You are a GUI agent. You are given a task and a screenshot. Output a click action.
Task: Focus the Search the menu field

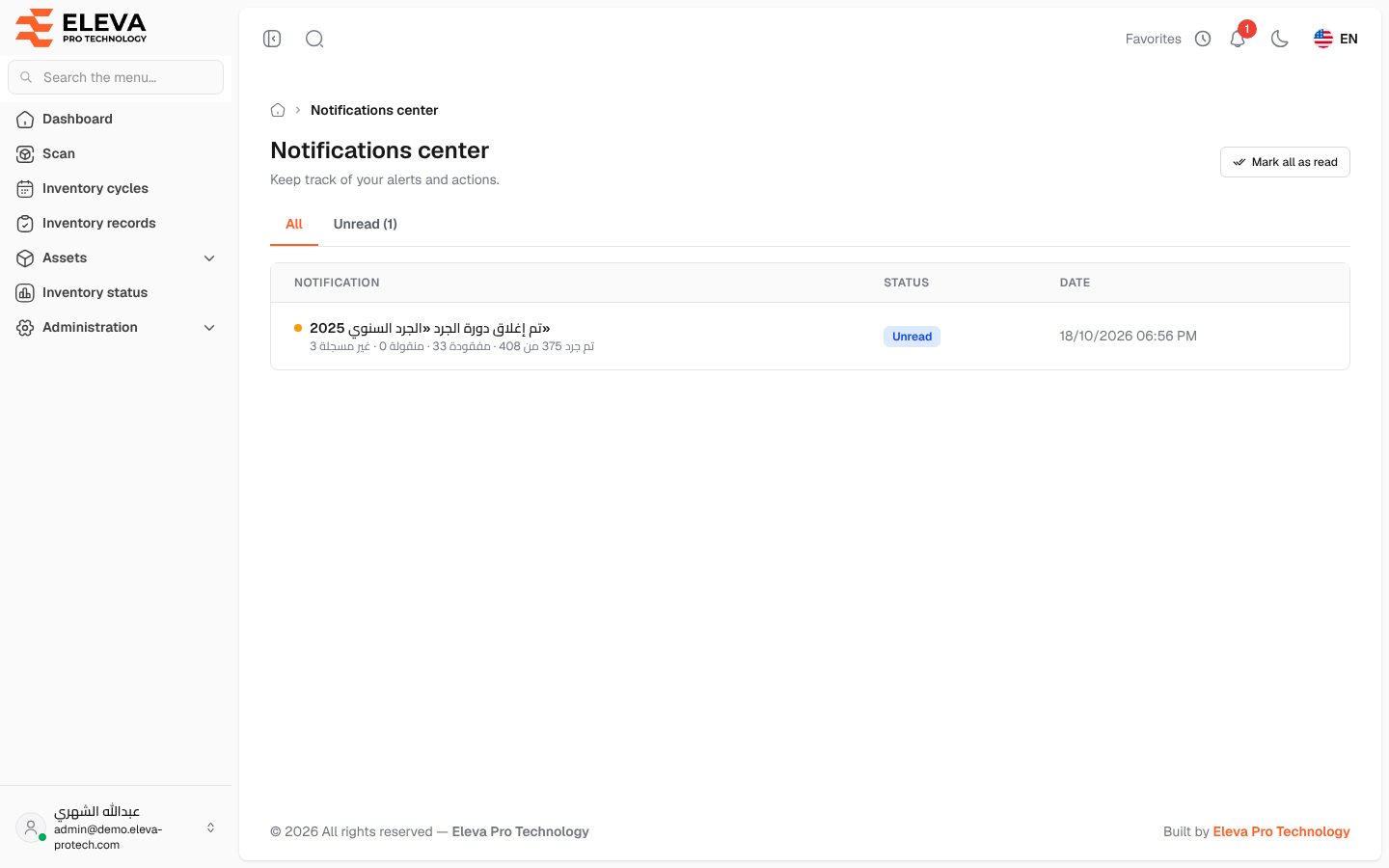click(116, 77)
